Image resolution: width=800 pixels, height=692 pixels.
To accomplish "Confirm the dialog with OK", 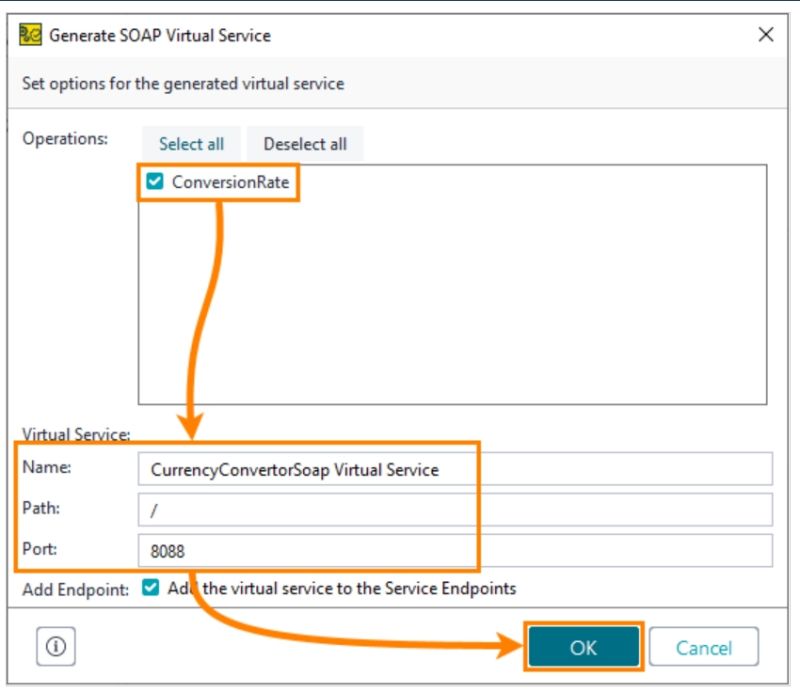I will click(584, 646).
